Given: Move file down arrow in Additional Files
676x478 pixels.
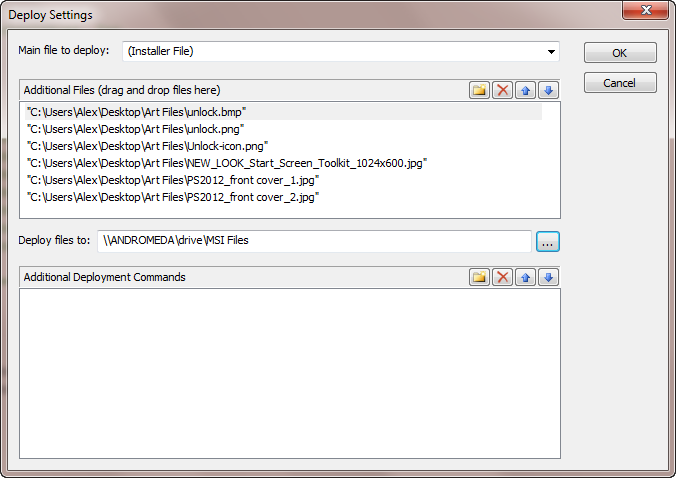Looking at the screenshot, I should pyautogui.click(x=548, y=90).
